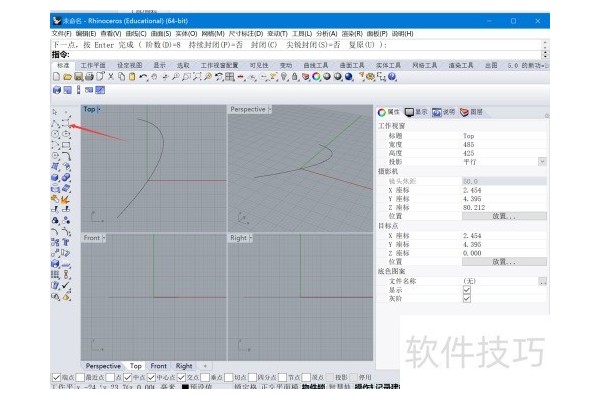Screen dimensions: 600x400
Task: Click the Paste clipboard icon
Action: [x=132, y=77]
